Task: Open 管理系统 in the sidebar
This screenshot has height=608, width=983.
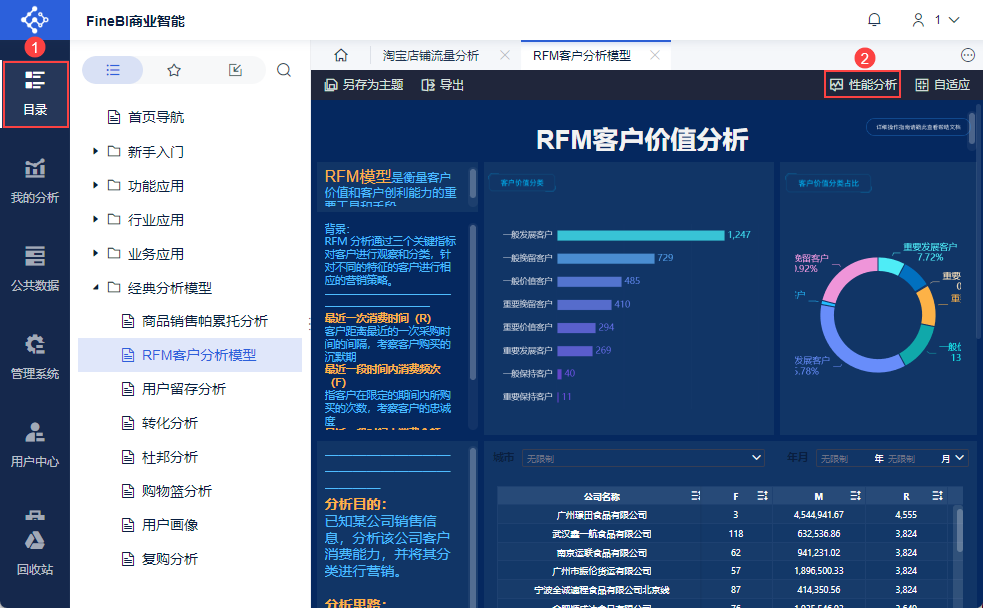Action: [35, 358]
